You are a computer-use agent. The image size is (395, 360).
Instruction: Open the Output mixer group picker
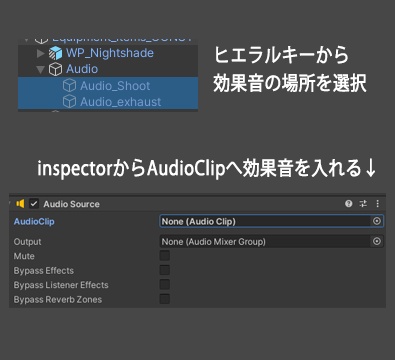click(x=377, y=241)
